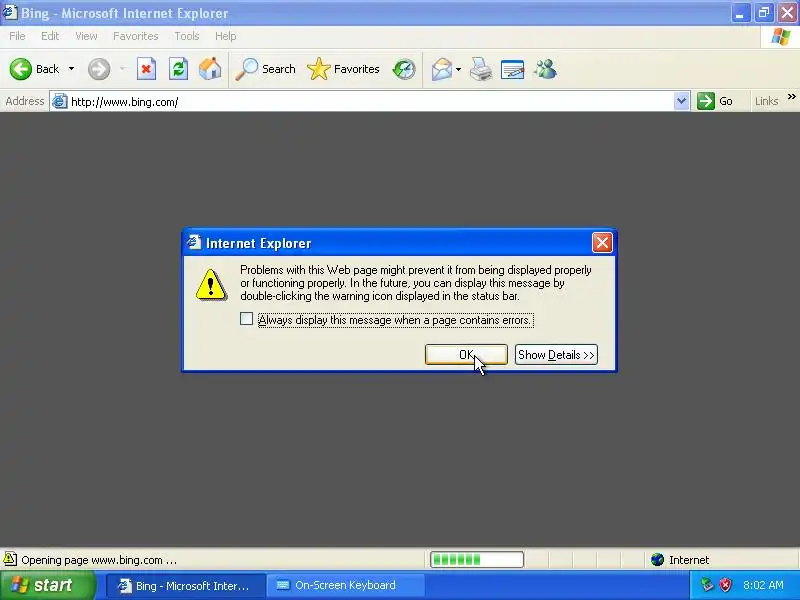
Task: Print the page with the printer icon
Action: click(x=481, y=69)
